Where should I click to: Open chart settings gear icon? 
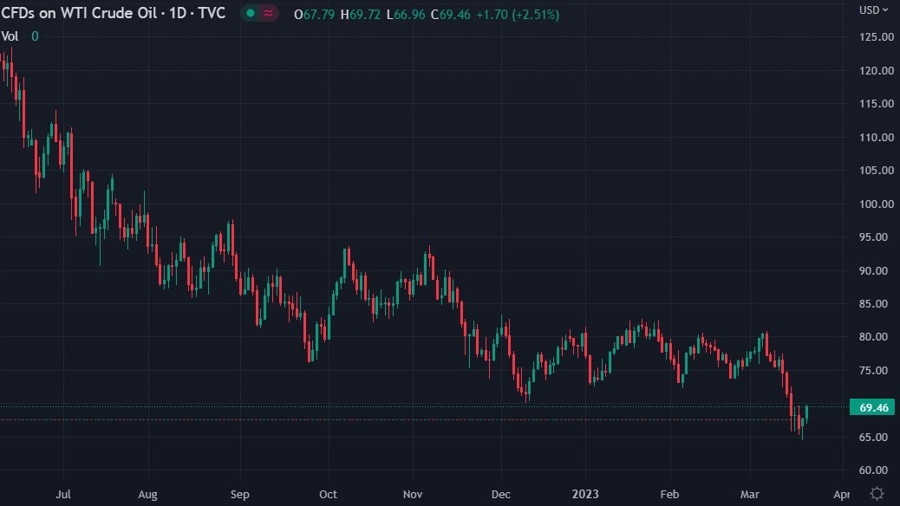877,493
